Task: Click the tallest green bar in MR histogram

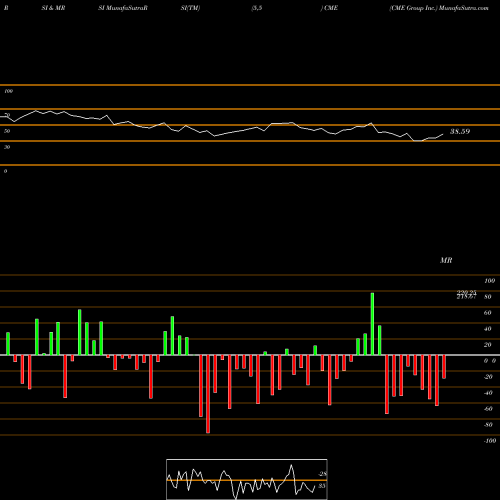Action: (372, 324)
